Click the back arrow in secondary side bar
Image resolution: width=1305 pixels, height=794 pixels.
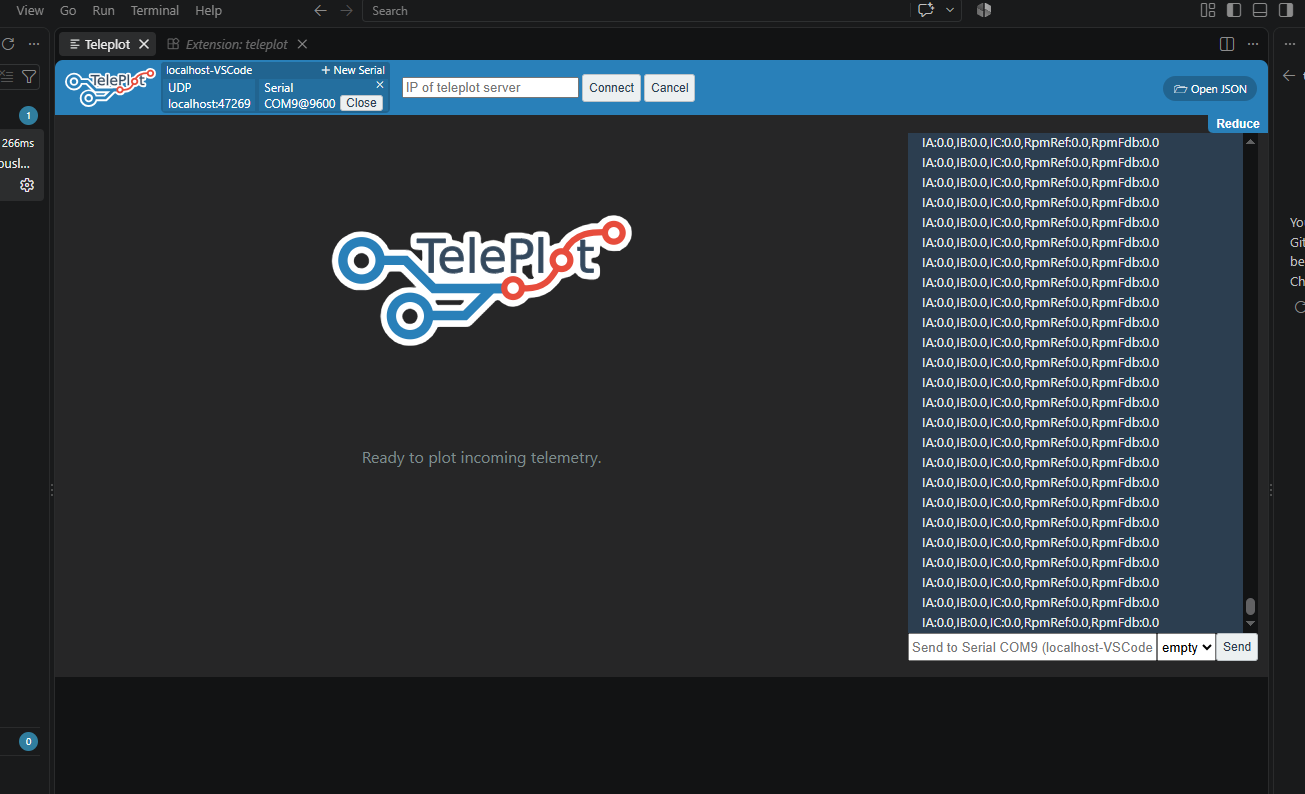pos(1289,76)
